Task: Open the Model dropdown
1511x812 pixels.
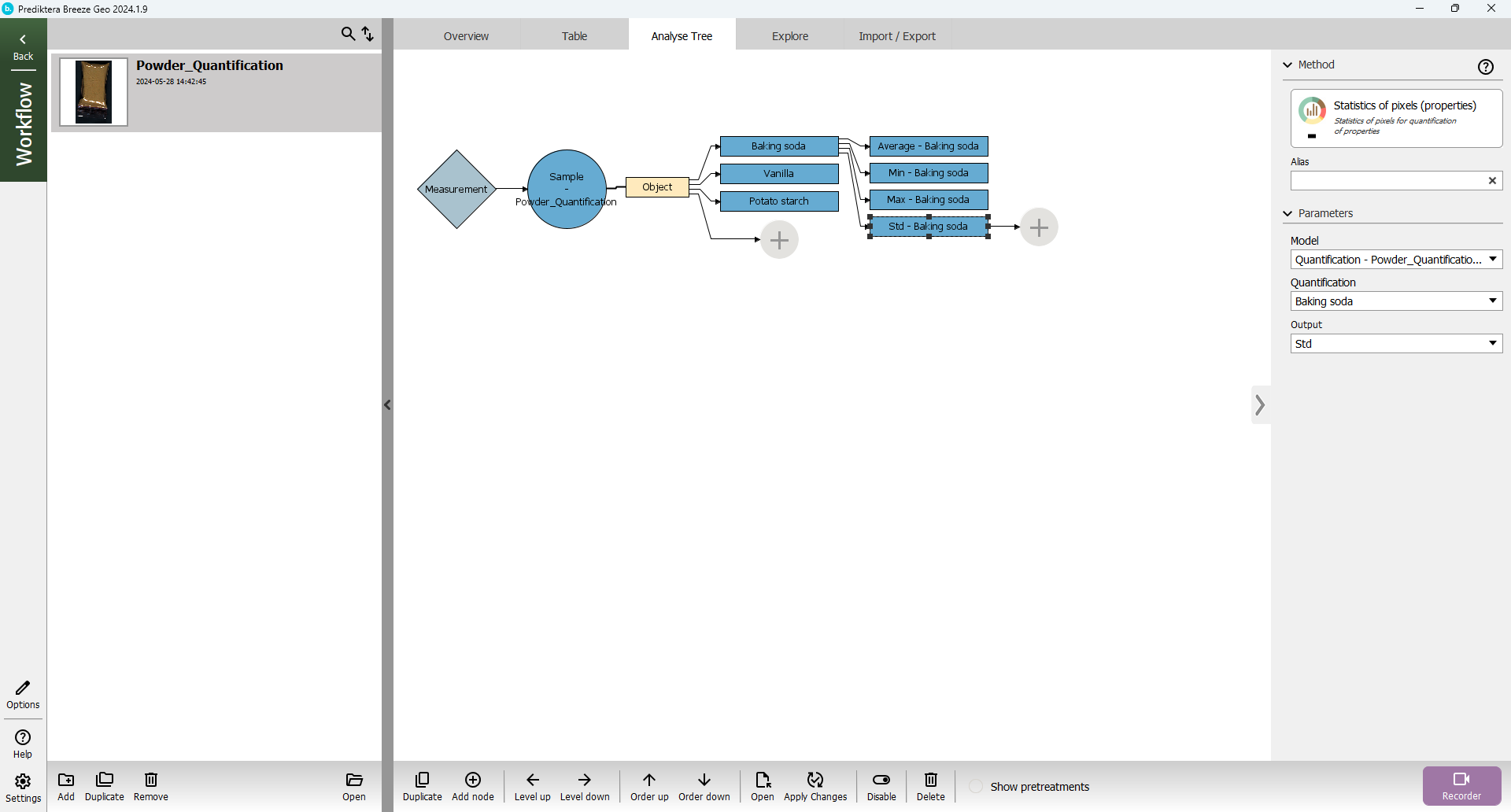Action: tap(1395, 260)
